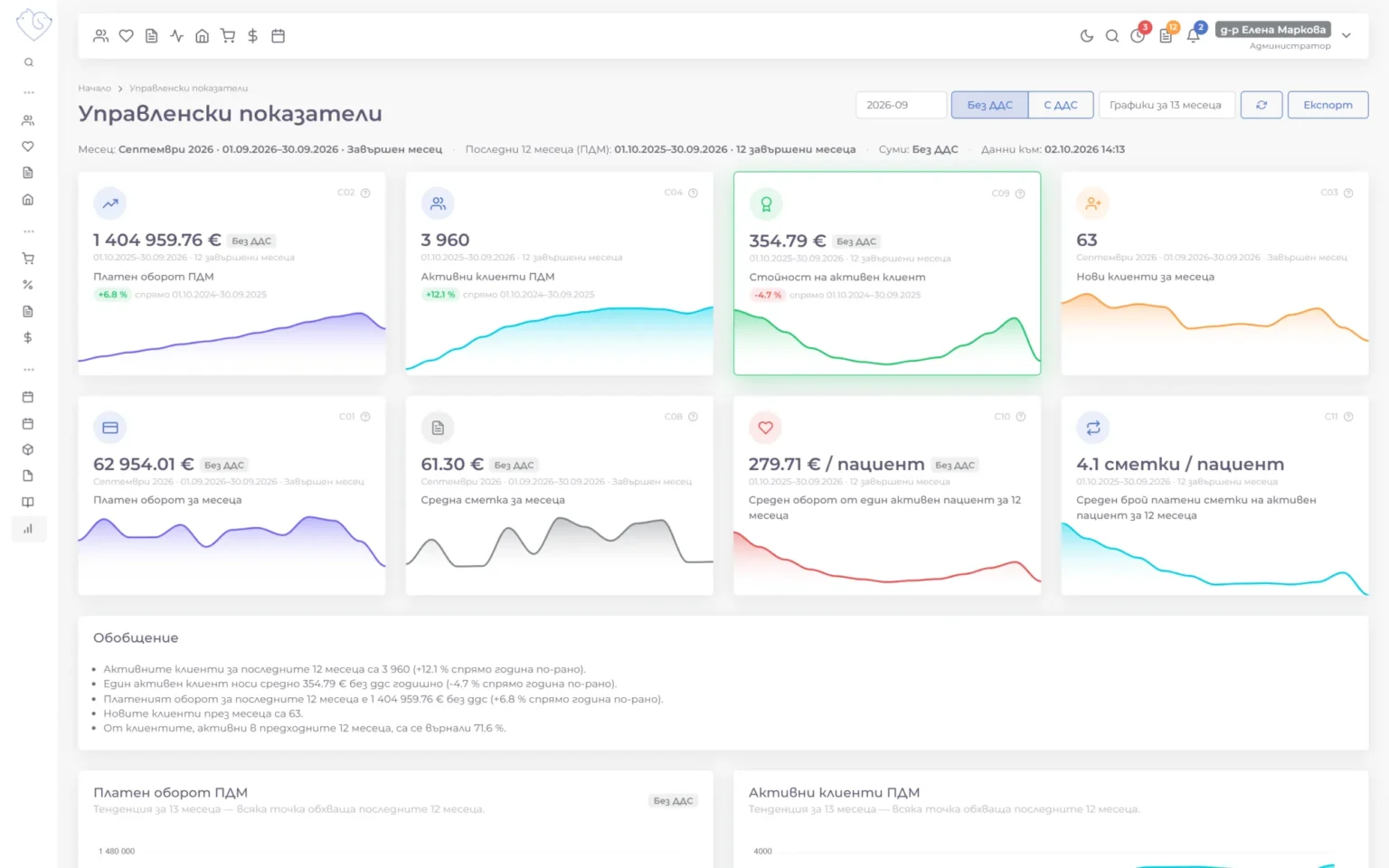Viewport: 1389px width, 868px height.
Task: Click the help icon on card C11
Action: (x=1348, y=417)
